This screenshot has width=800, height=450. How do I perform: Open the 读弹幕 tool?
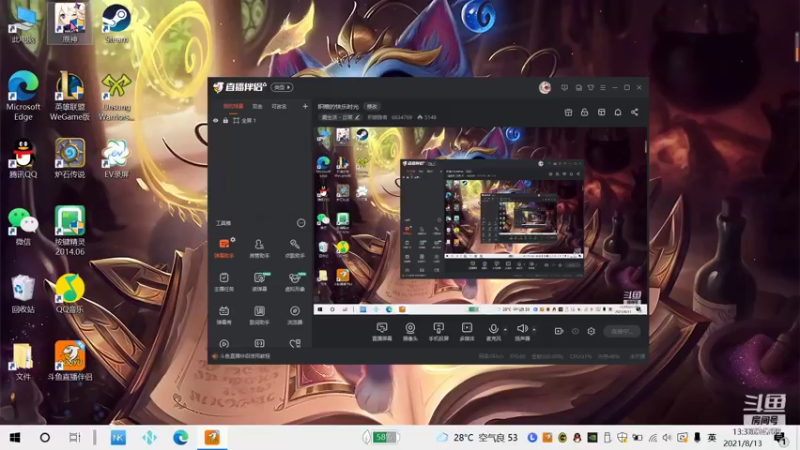pos(259,282)
